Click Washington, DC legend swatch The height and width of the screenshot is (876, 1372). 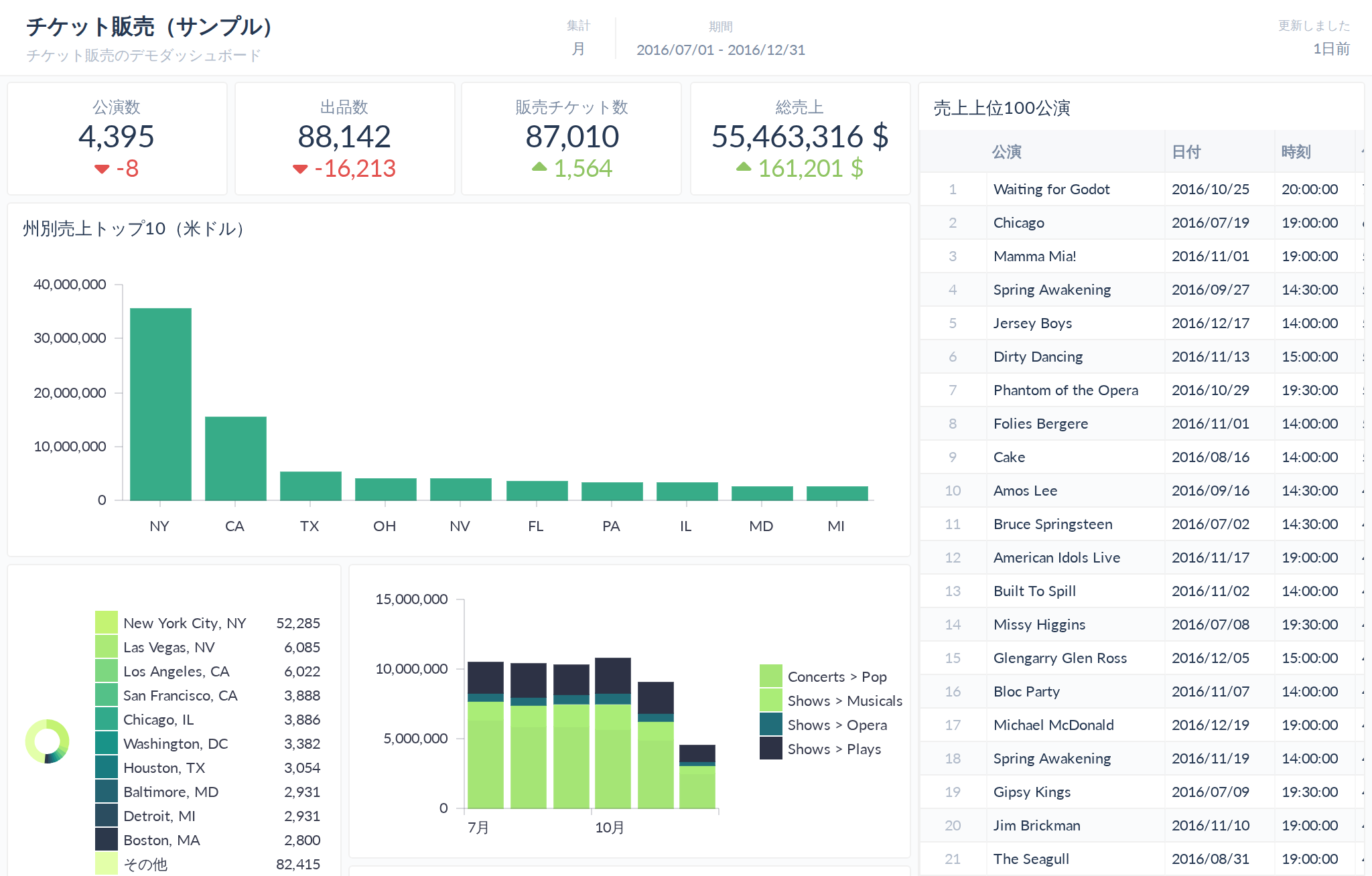[x=107, y=743]
